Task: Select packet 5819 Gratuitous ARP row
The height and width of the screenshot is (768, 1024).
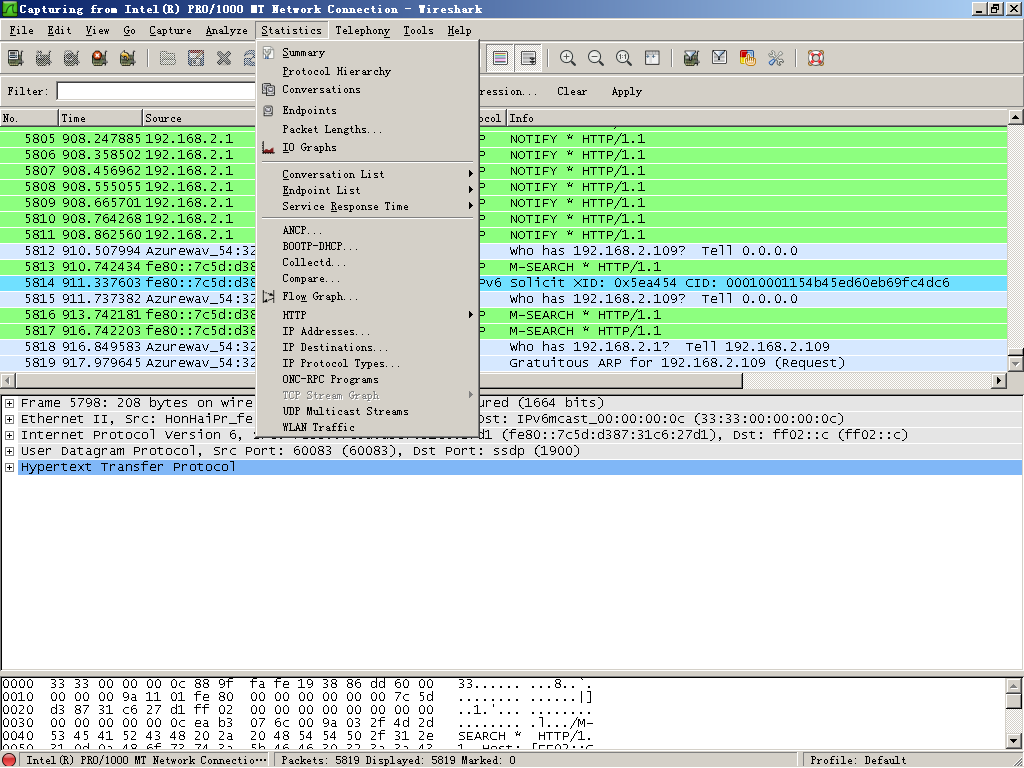Action: (x=504, y=363)
